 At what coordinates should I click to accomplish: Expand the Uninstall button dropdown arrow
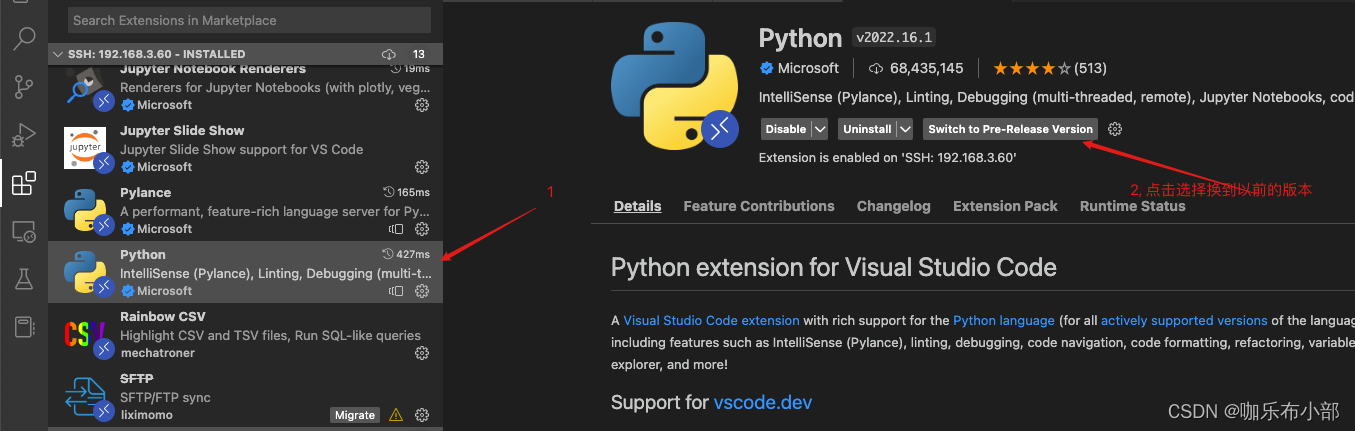pyautogui.click(x=905, y=129)
